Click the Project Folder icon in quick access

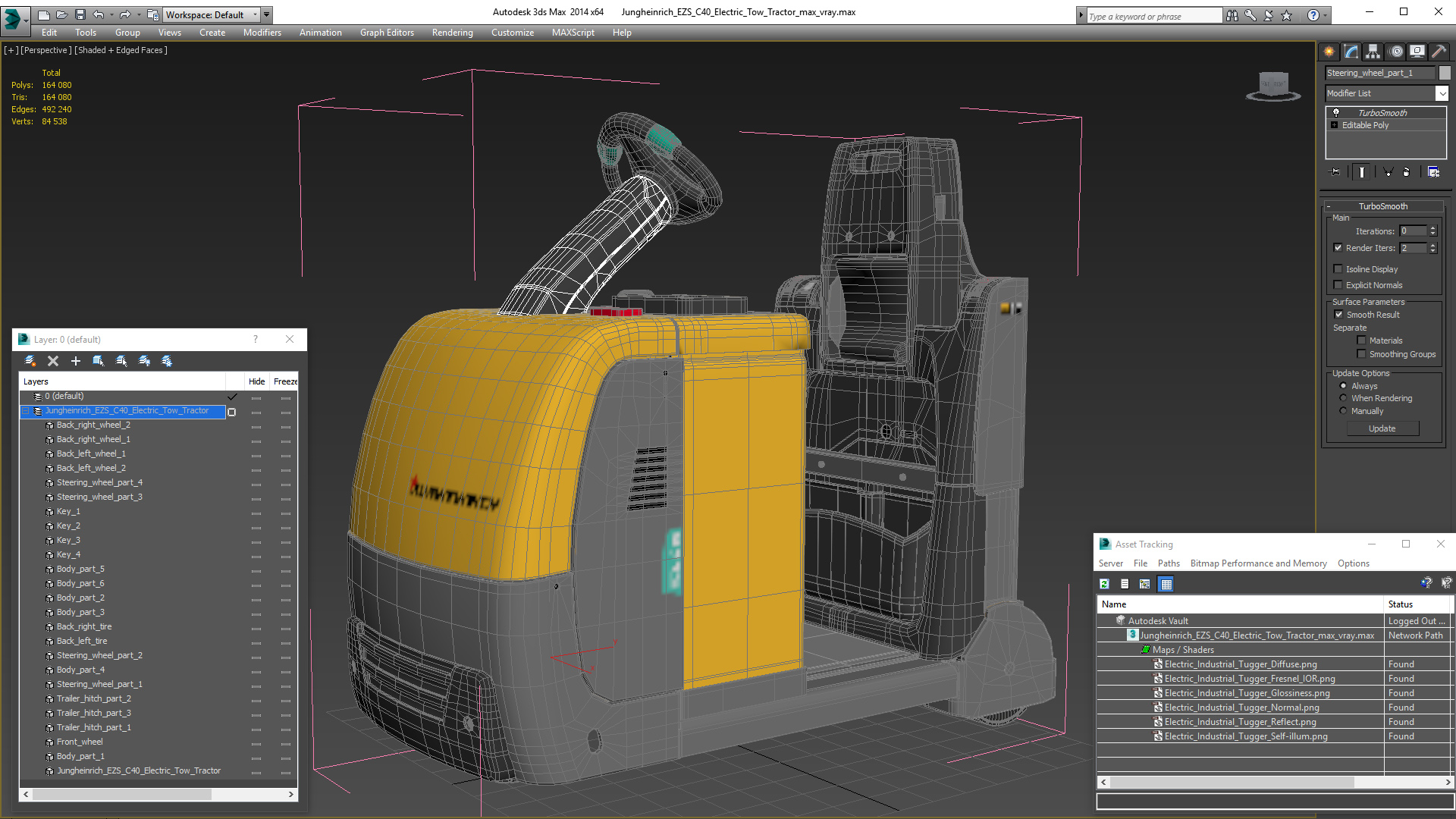pos(152,14)
